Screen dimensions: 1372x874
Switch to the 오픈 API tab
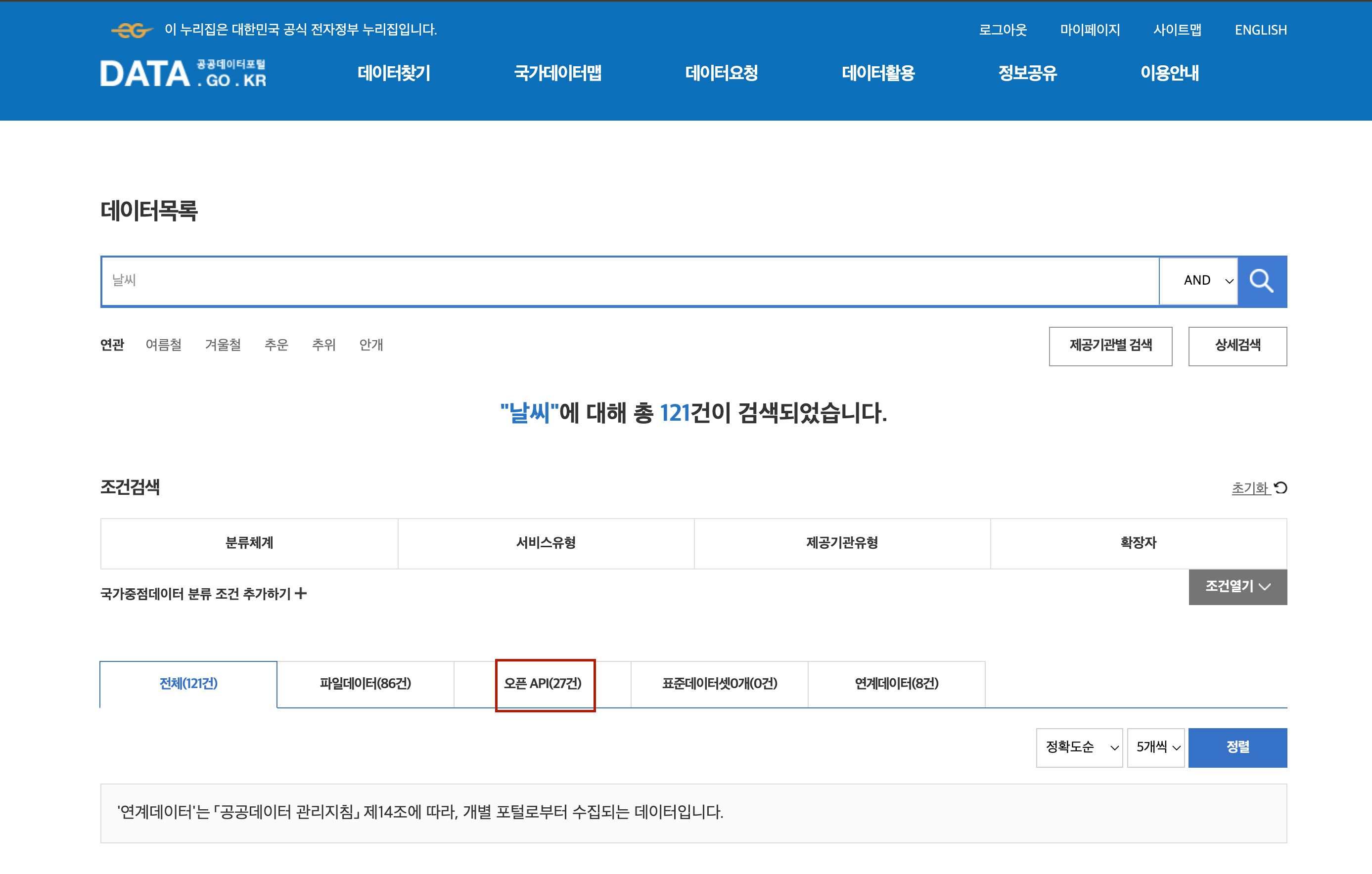click(544, 684)
